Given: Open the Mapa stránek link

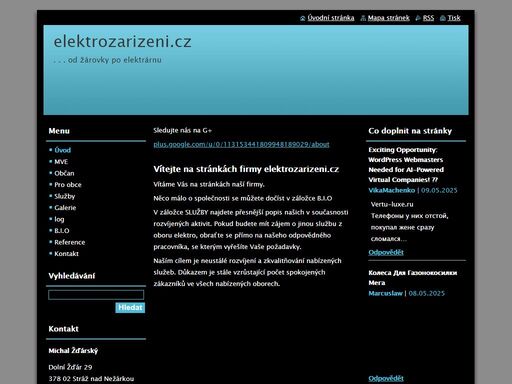Looking at the screenshot, I should pos(388,18).
